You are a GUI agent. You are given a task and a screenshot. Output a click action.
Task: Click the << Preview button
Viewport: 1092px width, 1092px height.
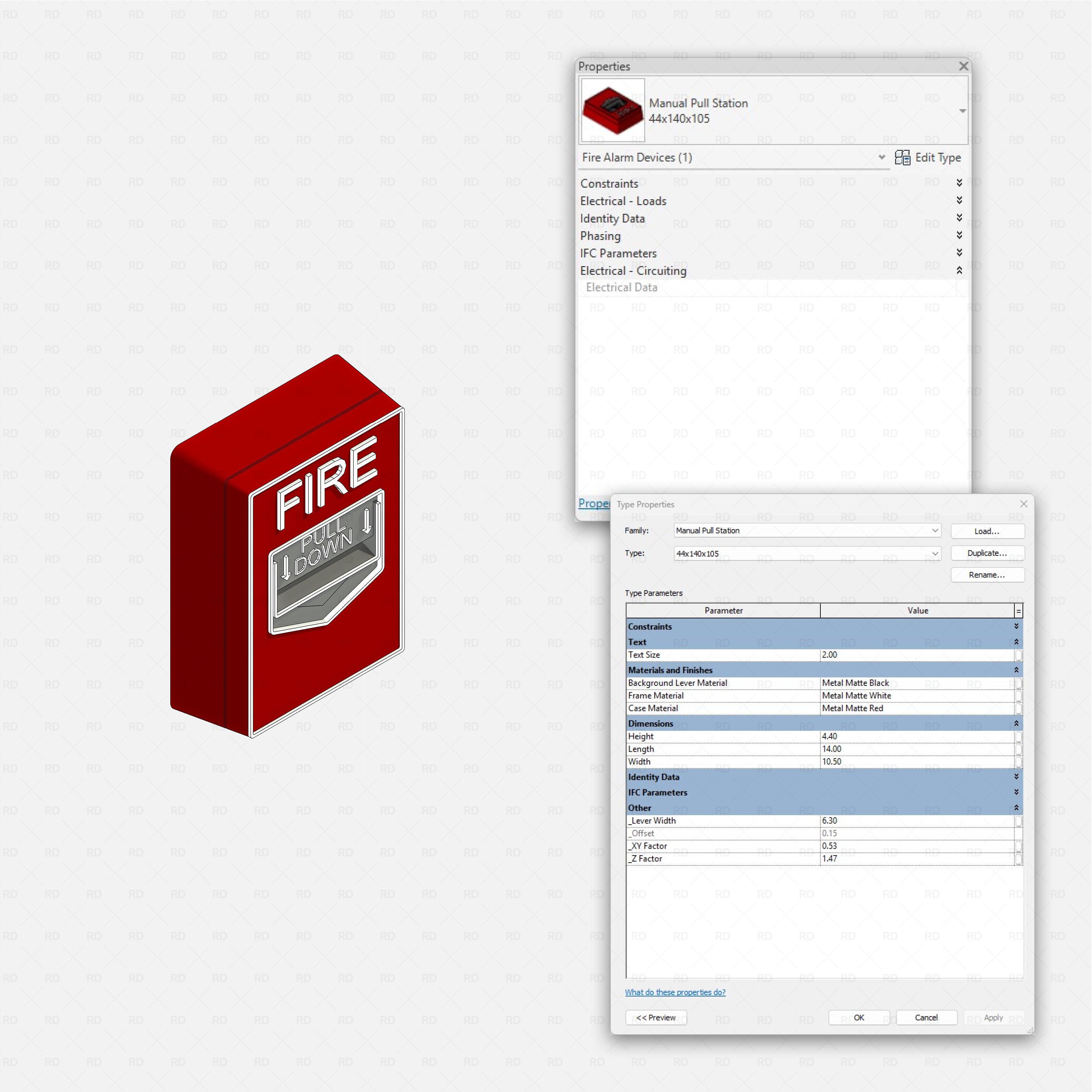pyautogui.click(x=656, y=1017)
